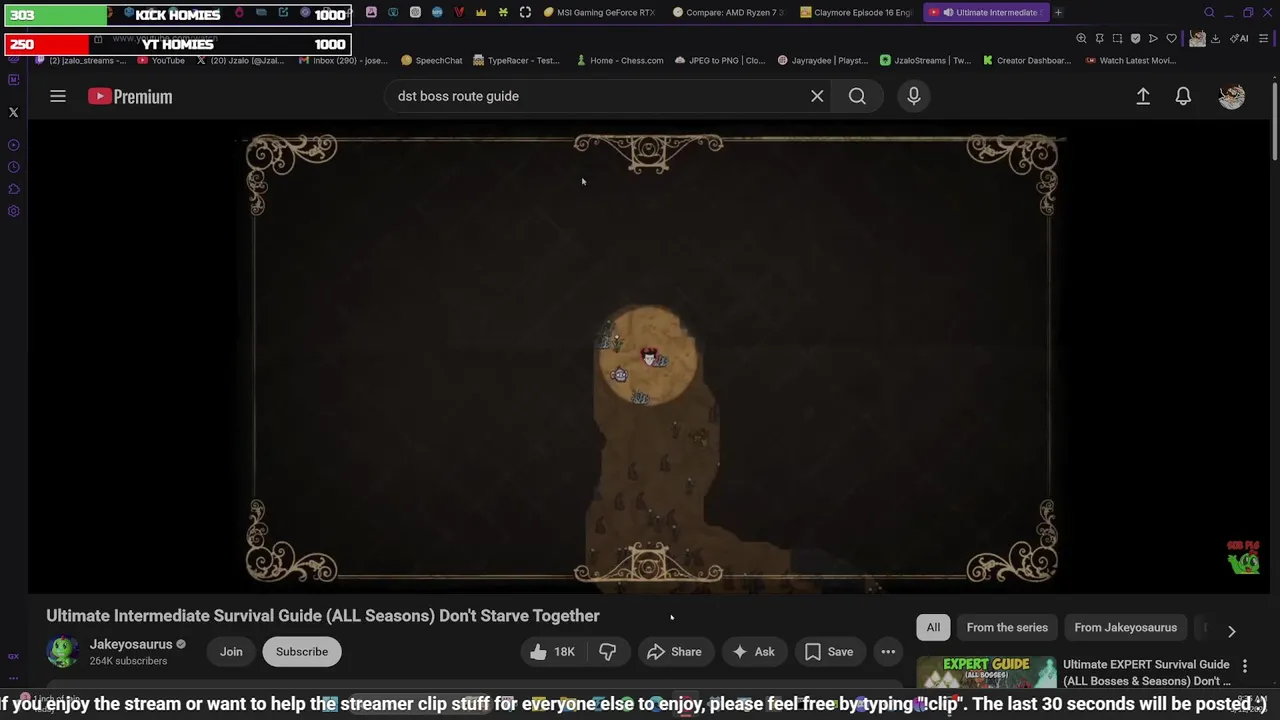Share the video
Screen dimensions: 1280x720
(675, 652)
